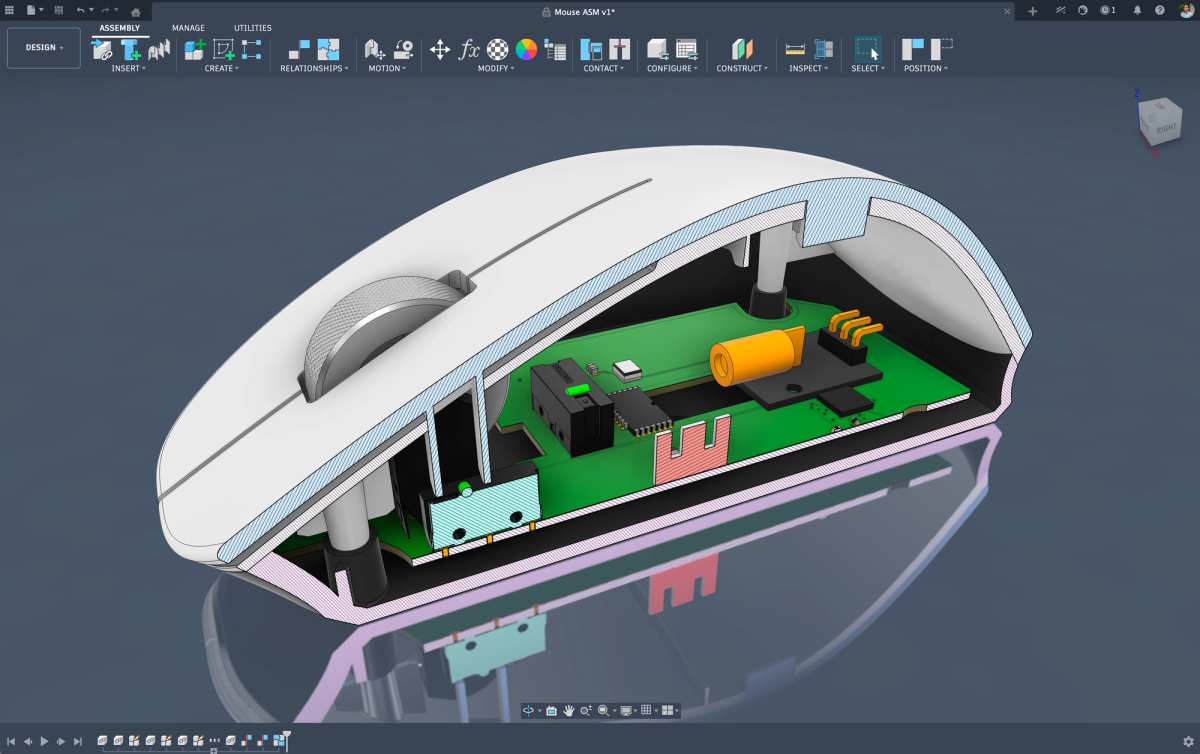
Task: Switch to the UTILITIES tab
Action: 252,28
